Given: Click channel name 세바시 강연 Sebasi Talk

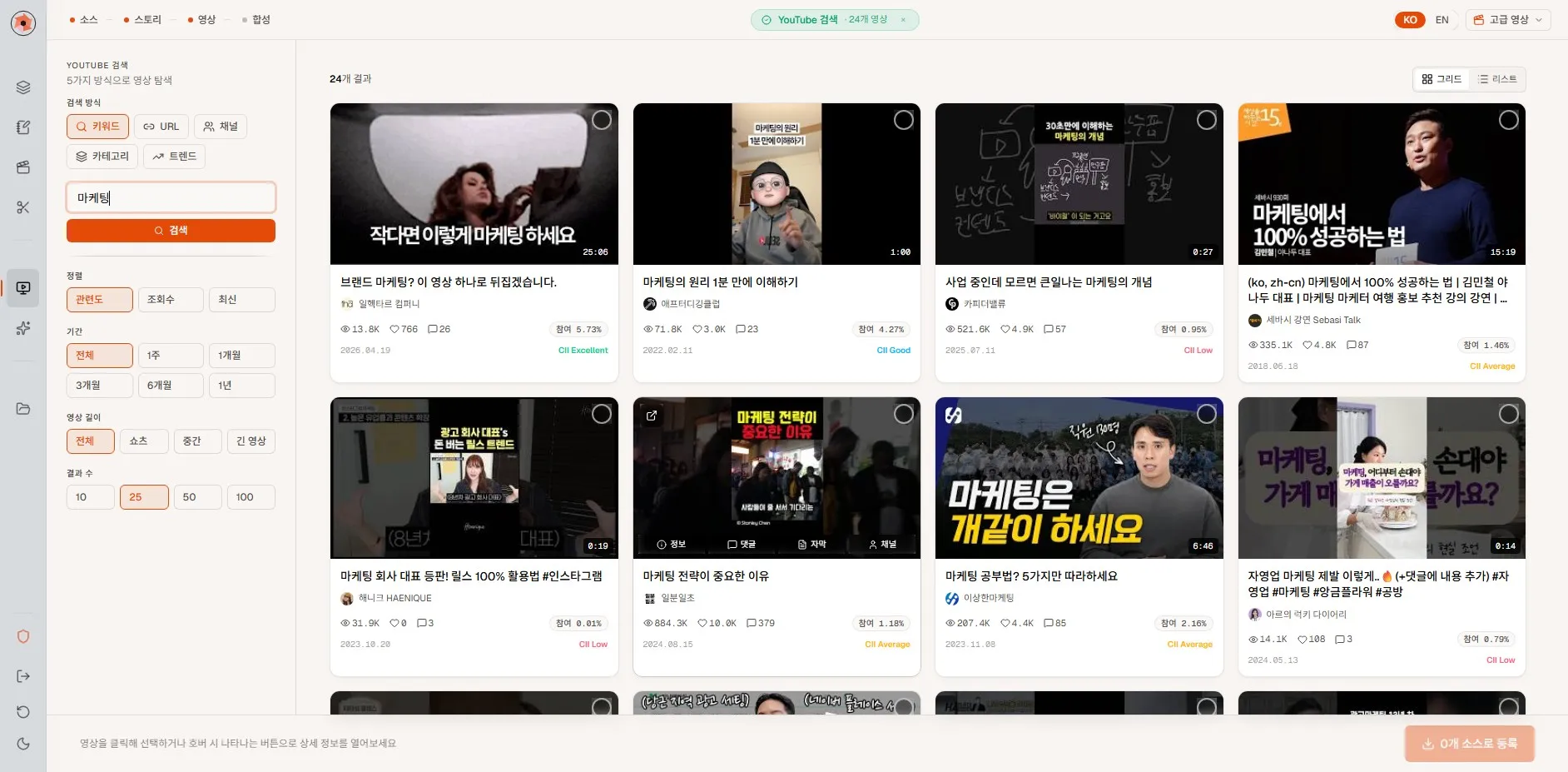Looking at the screenshot, I should pos(1312,321).
